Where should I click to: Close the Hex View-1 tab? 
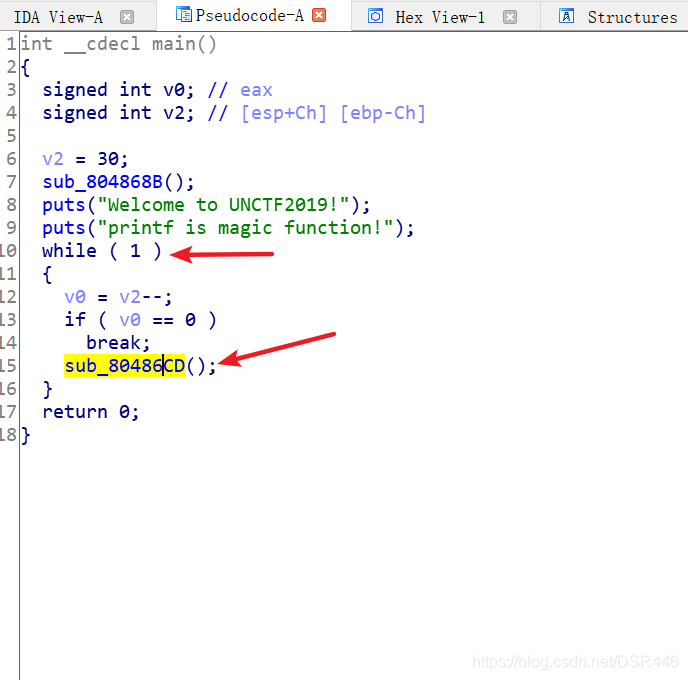pos(510,17)
